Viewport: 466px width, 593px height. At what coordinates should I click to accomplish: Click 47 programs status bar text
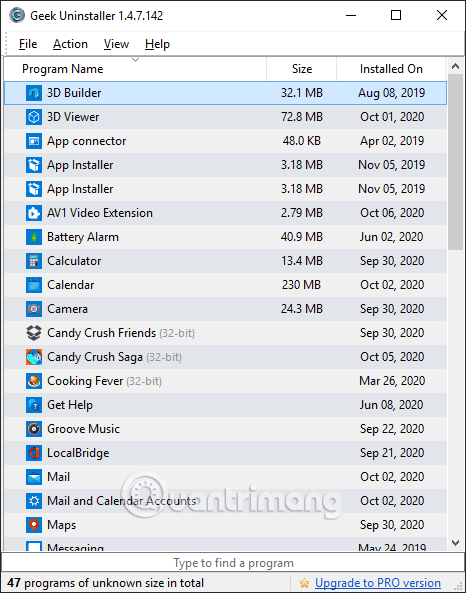click(x=106, y=583)
